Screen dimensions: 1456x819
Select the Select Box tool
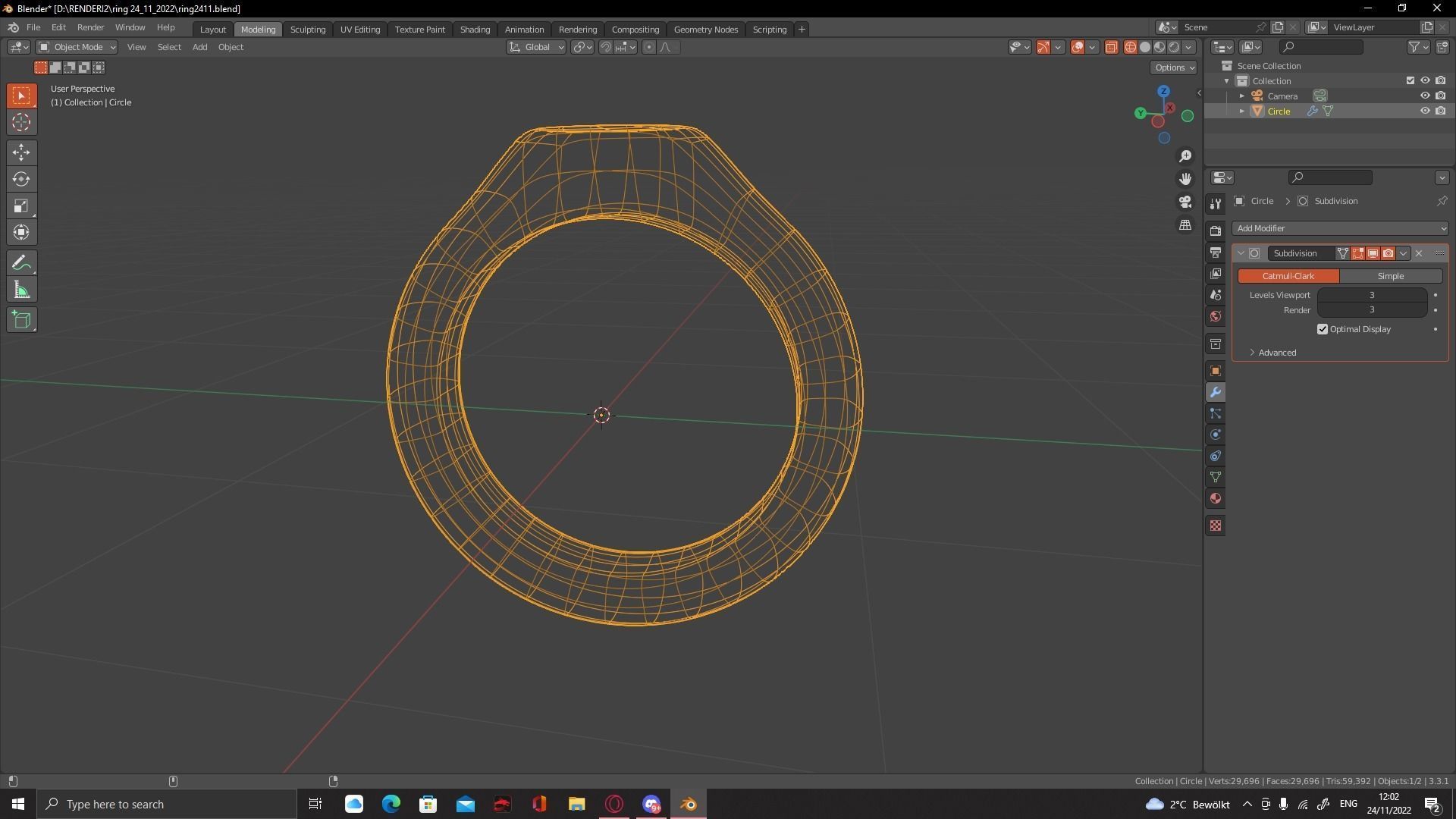click(21, 96)
